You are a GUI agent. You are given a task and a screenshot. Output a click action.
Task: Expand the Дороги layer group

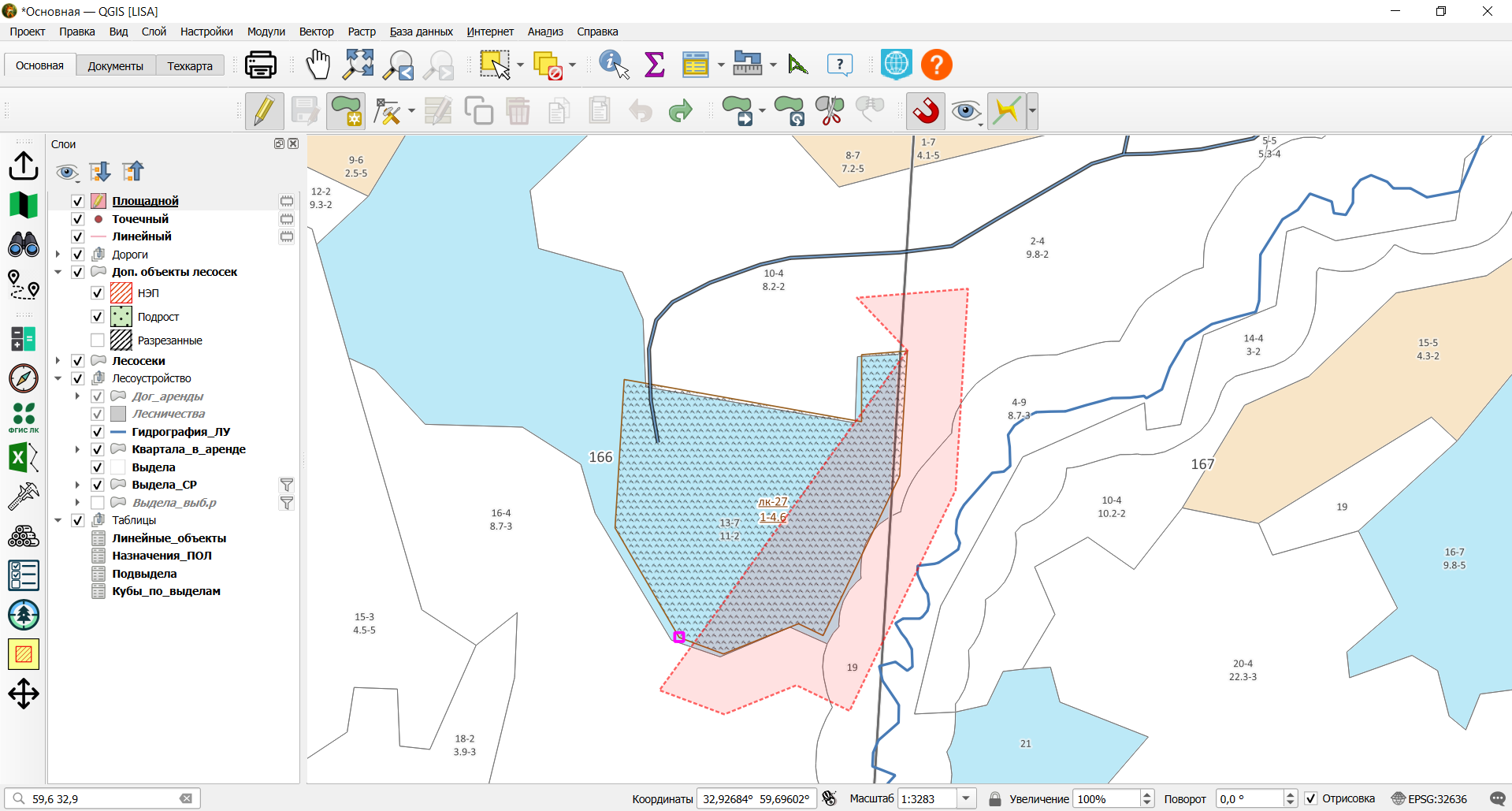click(58, 255)
